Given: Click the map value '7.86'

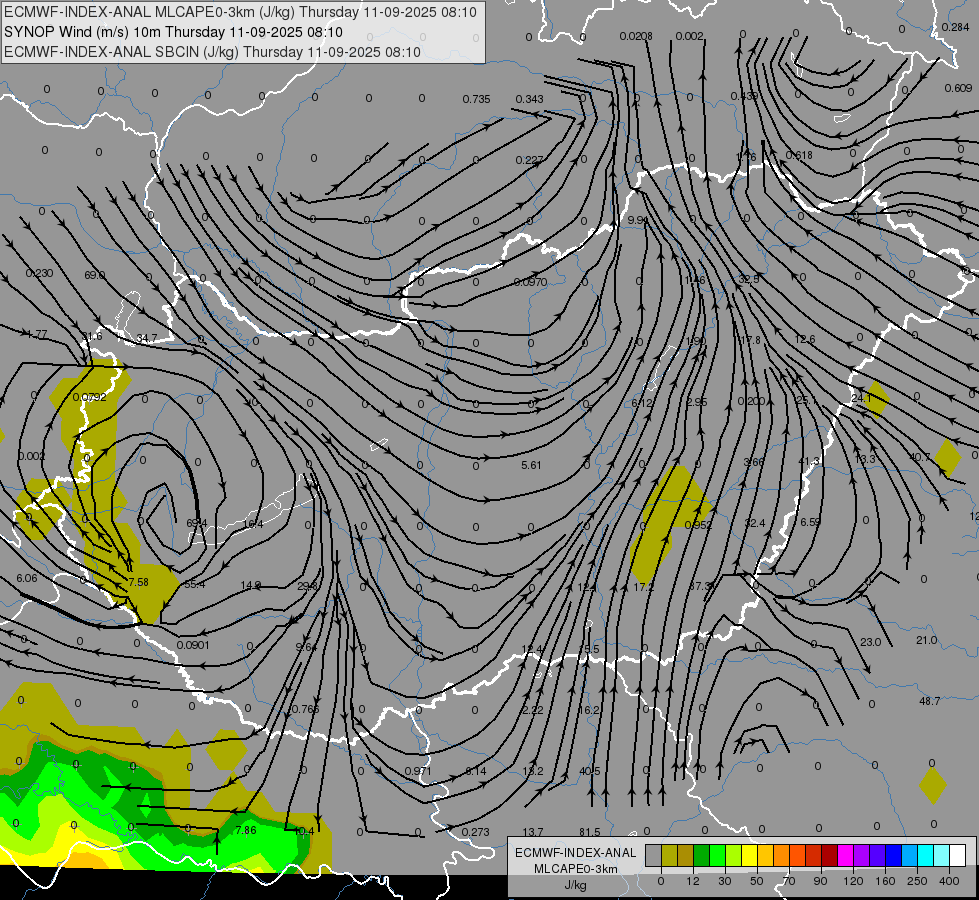Looking at the screenshot, I should (x=246, y=830).
